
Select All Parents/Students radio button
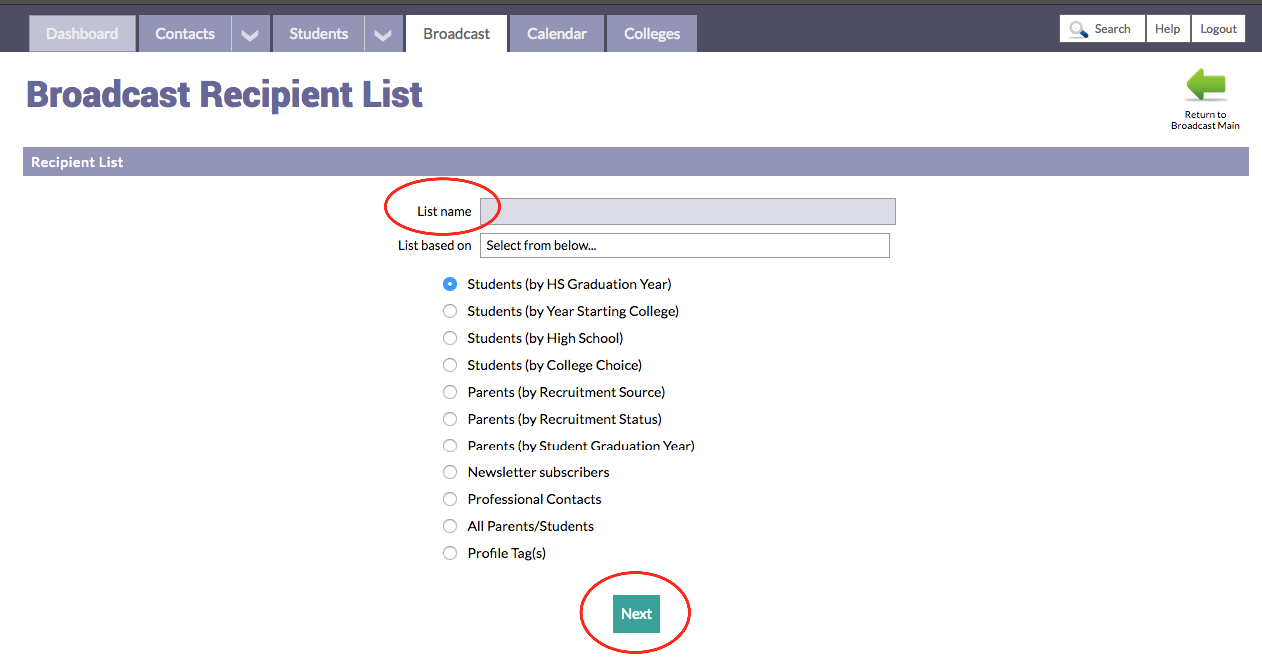[450, 526]
